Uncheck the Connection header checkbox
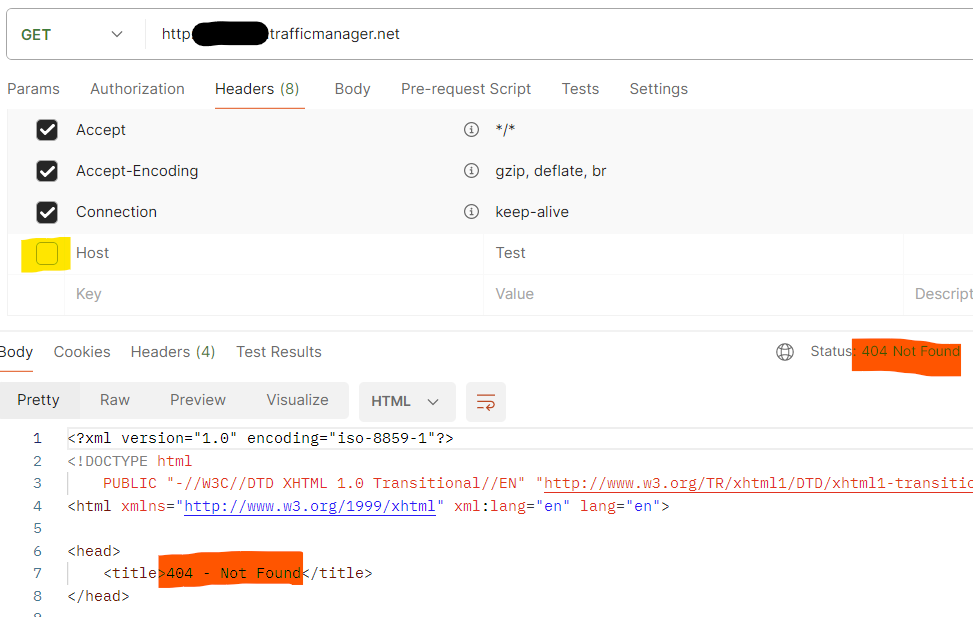973x617 pixels. [x=47, y=212]
